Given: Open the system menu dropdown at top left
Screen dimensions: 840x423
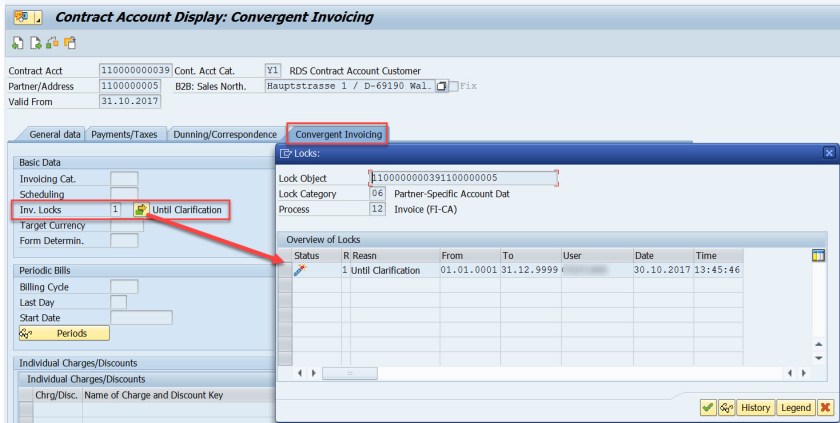Looking at the screenshot, I should [26, 17].
